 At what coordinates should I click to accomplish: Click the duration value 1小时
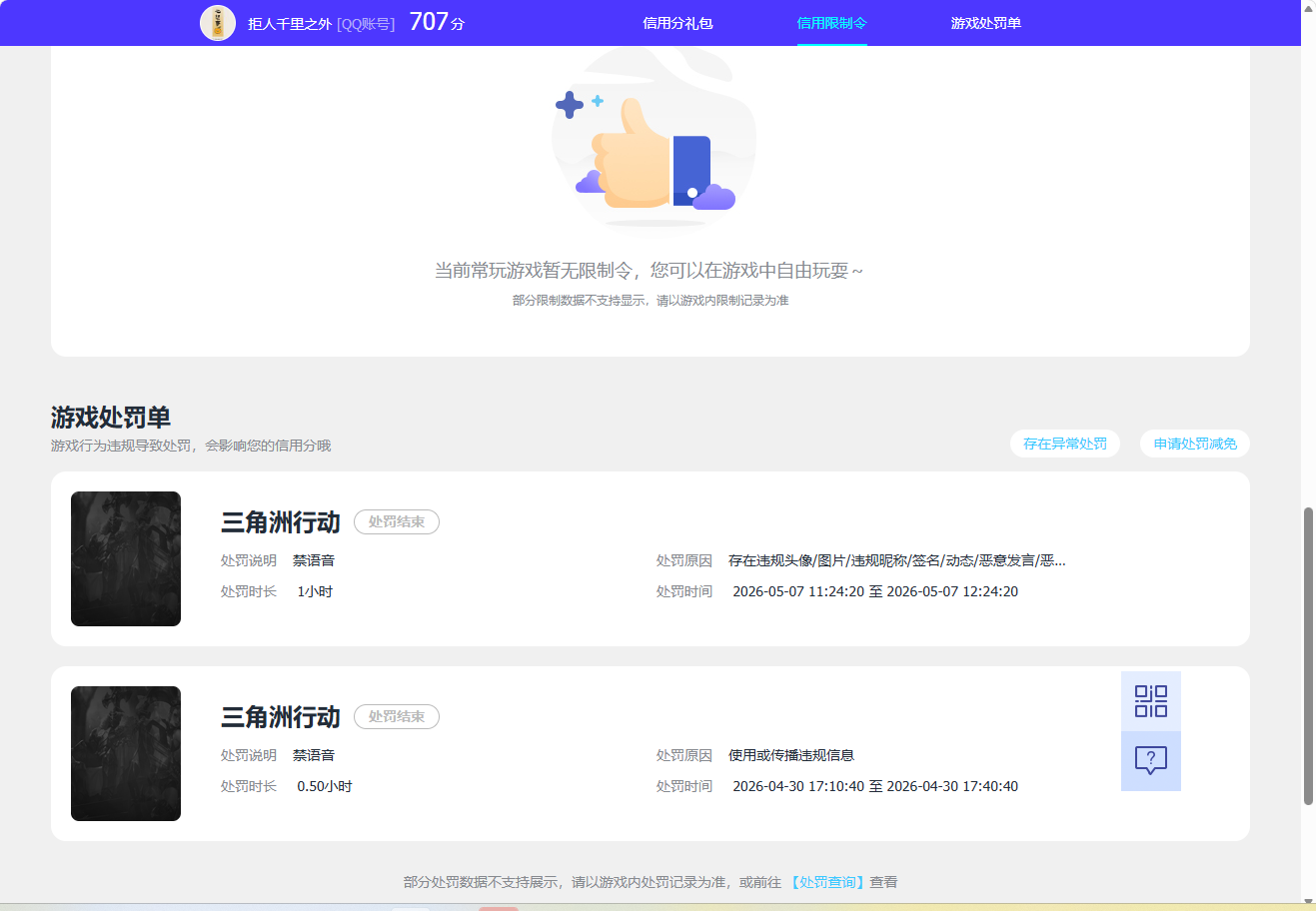[x=315, y=591]
